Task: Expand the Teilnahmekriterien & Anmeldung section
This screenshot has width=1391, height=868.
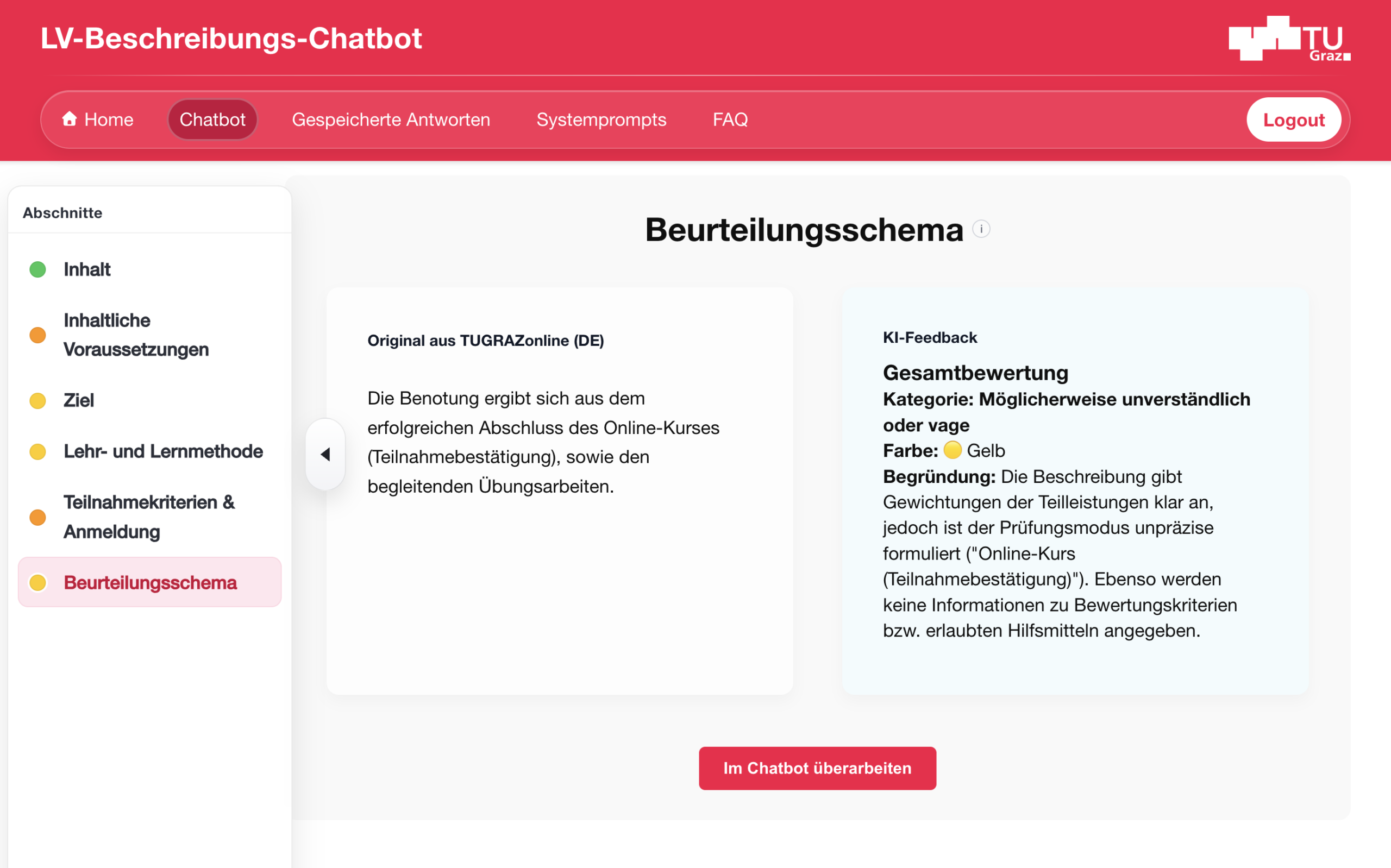Action: coord(149,517)
